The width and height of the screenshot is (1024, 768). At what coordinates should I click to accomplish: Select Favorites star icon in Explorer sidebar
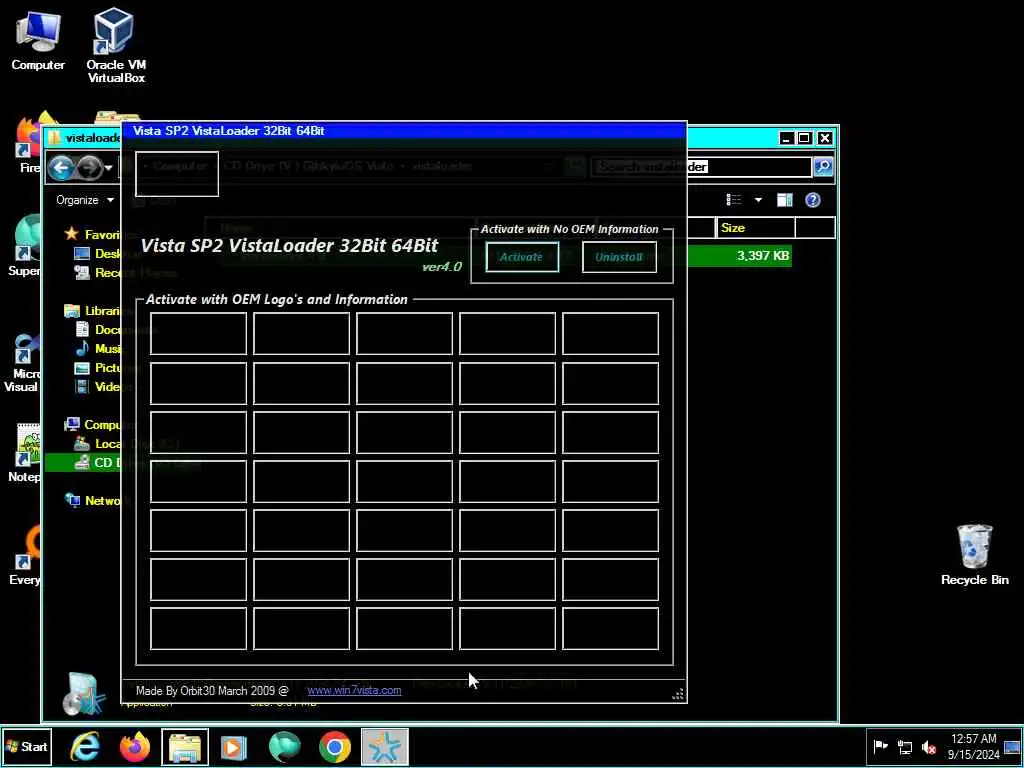(72, 234)
